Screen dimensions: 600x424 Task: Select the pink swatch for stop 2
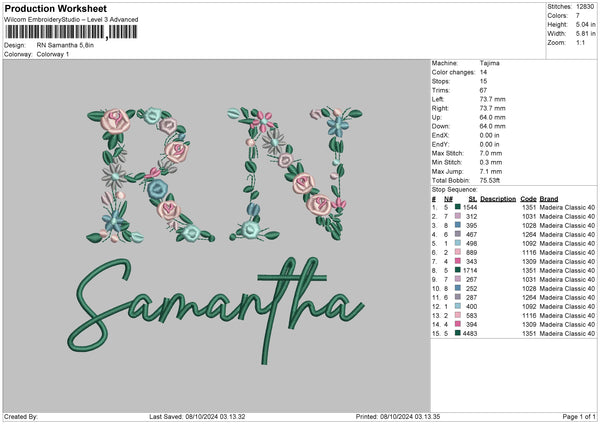[x=457, y=215]
